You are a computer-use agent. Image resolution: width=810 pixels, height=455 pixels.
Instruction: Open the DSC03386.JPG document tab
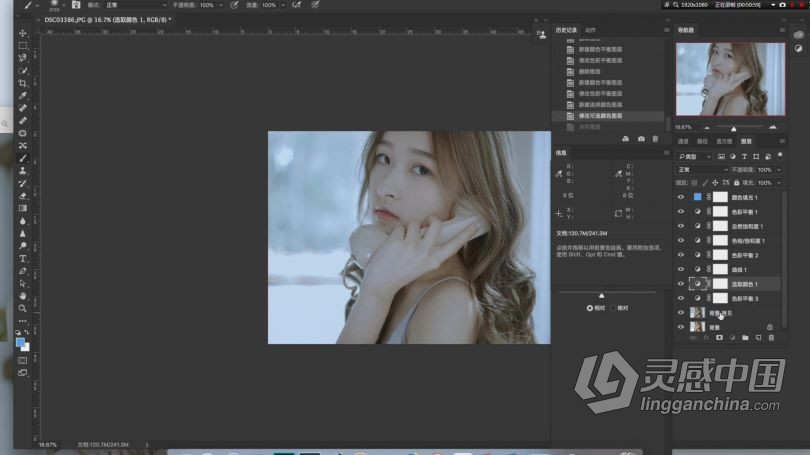click(108, 19)
